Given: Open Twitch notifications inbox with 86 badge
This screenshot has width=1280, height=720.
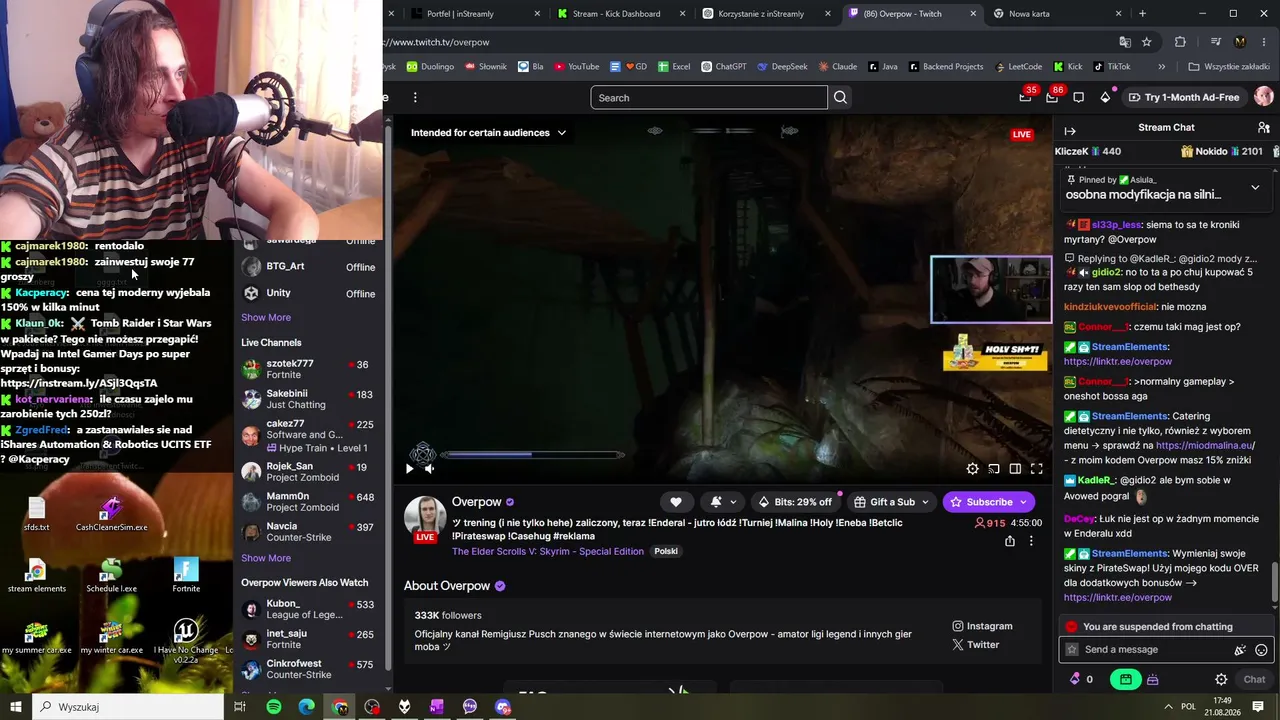Looking at the screenshot, I should click(1053, 97).
